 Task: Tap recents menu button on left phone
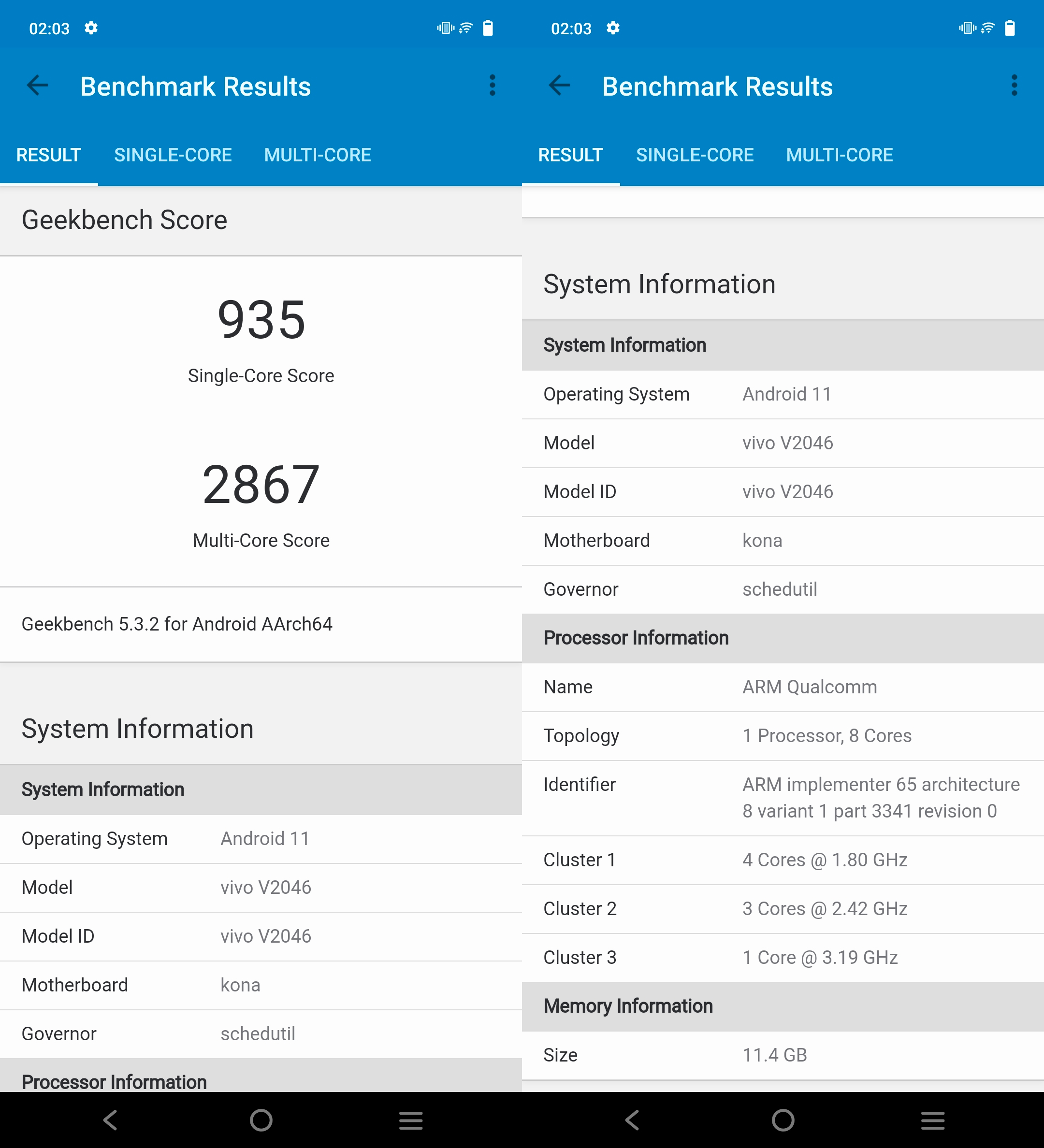411,1119
